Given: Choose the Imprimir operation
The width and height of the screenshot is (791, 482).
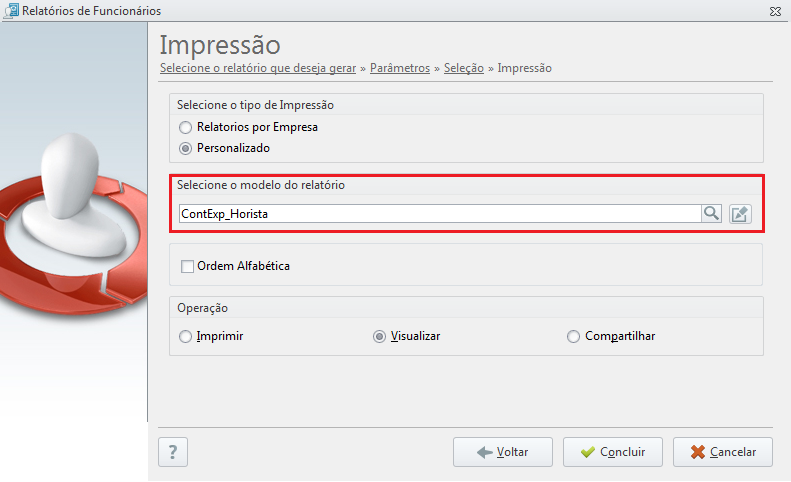Looking at the screenshot, I should point(186,336).
